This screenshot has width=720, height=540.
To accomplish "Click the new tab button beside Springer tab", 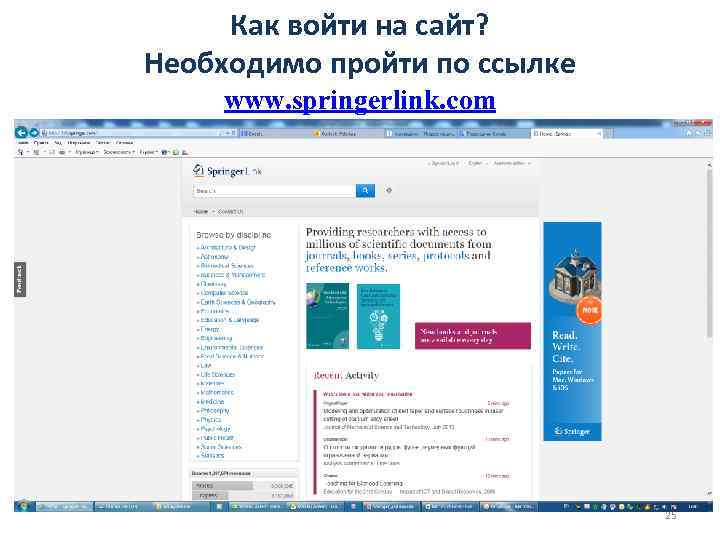I will (x=608, y=133).
